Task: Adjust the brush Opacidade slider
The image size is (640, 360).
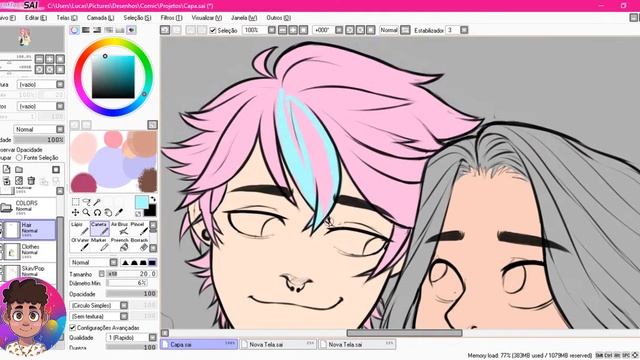Action: click(131, 294)
